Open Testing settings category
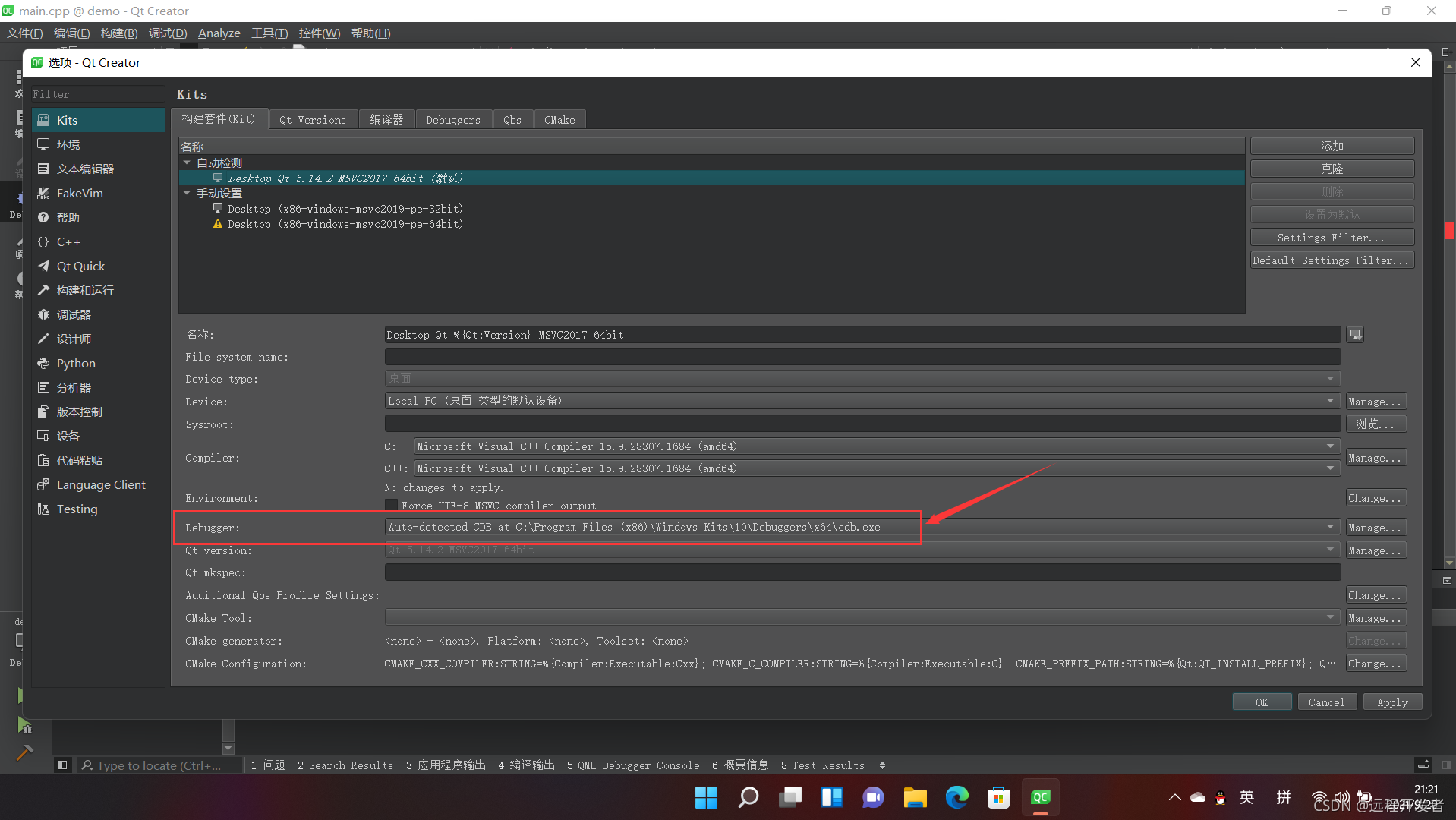1456x820 pixels. [x=98, y=509]
